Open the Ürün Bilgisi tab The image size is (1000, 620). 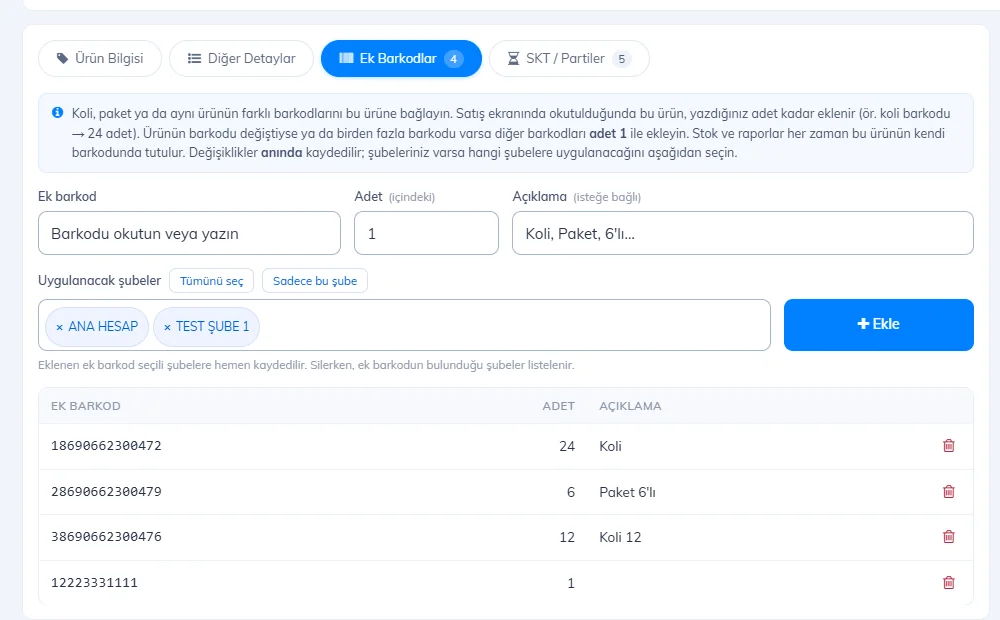click(100, 59)
